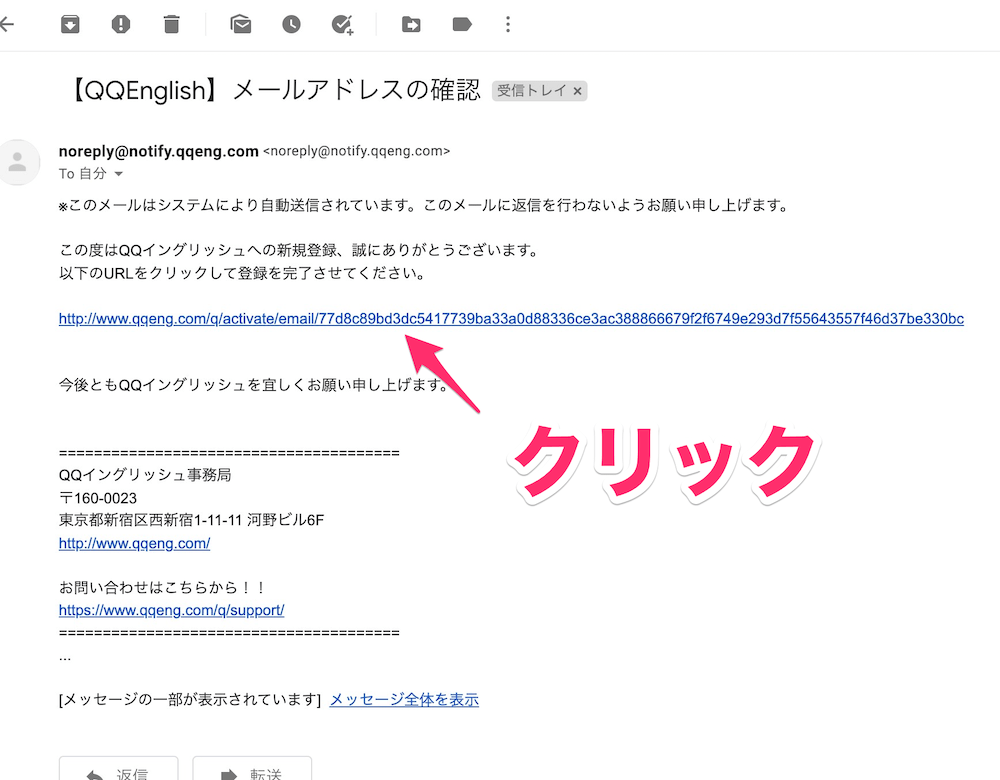Click the postal code 〒160-0023
Screen dimensions: 1000x780
click(98, 498)
